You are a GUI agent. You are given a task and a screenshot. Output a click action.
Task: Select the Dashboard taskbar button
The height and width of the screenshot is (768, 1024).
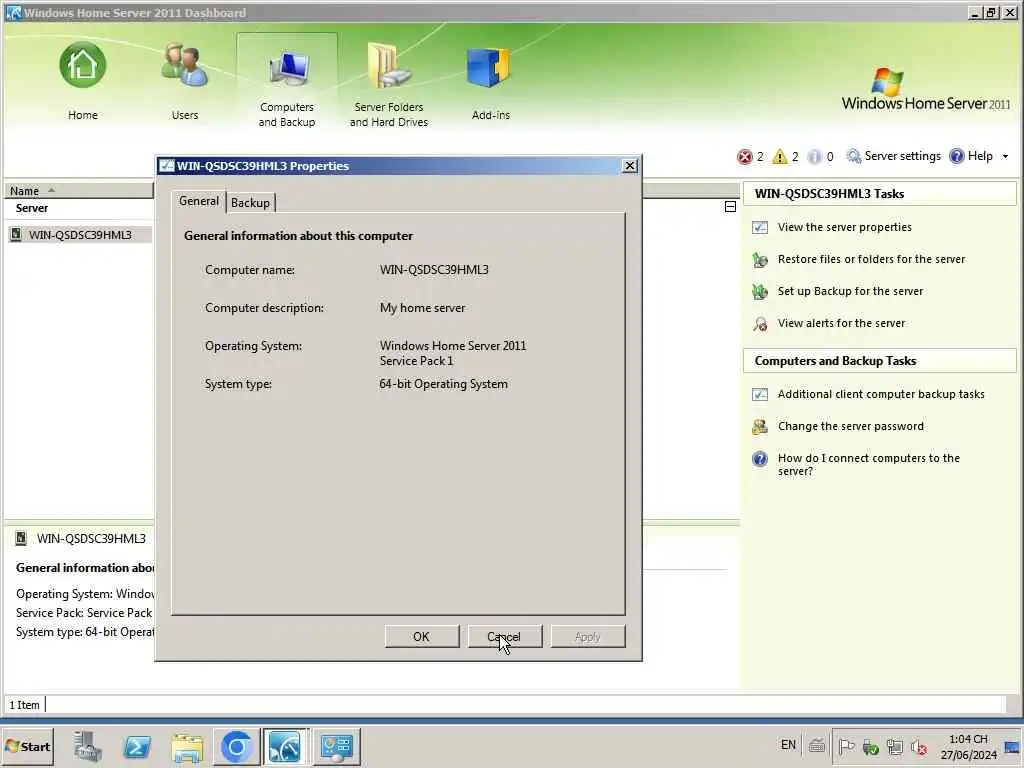[x=285, y=746]
